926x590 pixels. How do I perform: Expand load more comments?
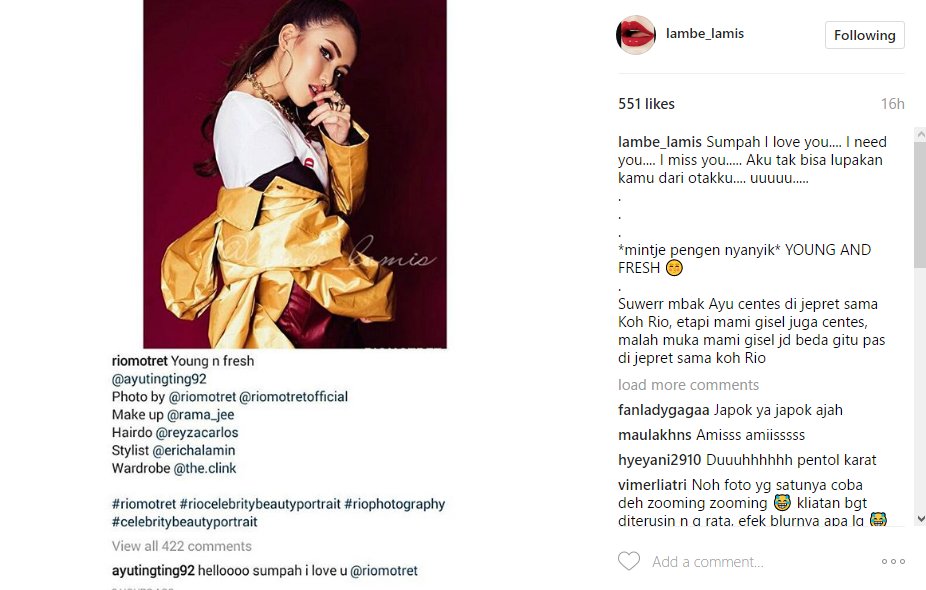tap(688, 385)
